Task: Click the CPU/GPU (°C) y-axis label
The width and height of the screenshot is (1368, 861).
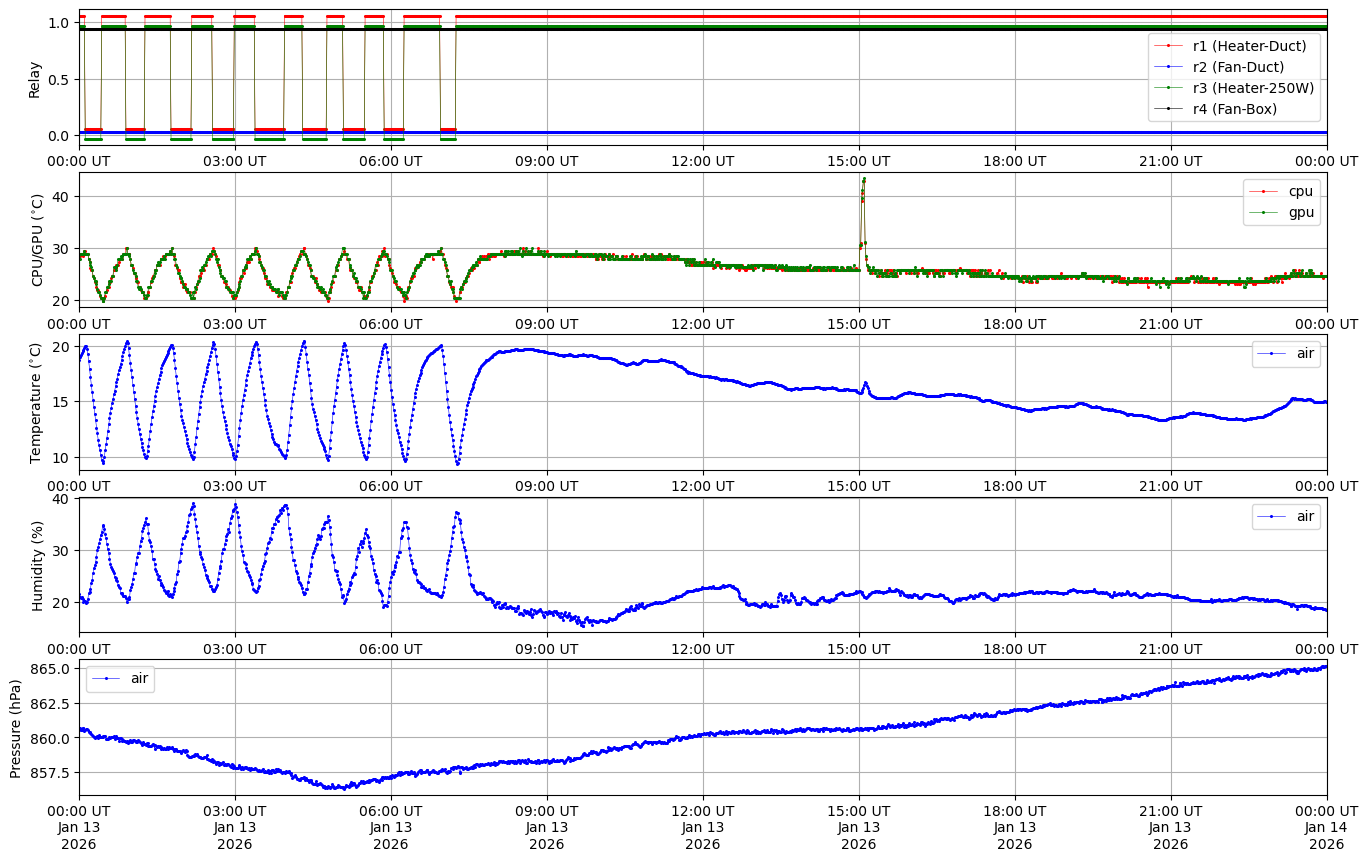Action: tap(38, 240)
